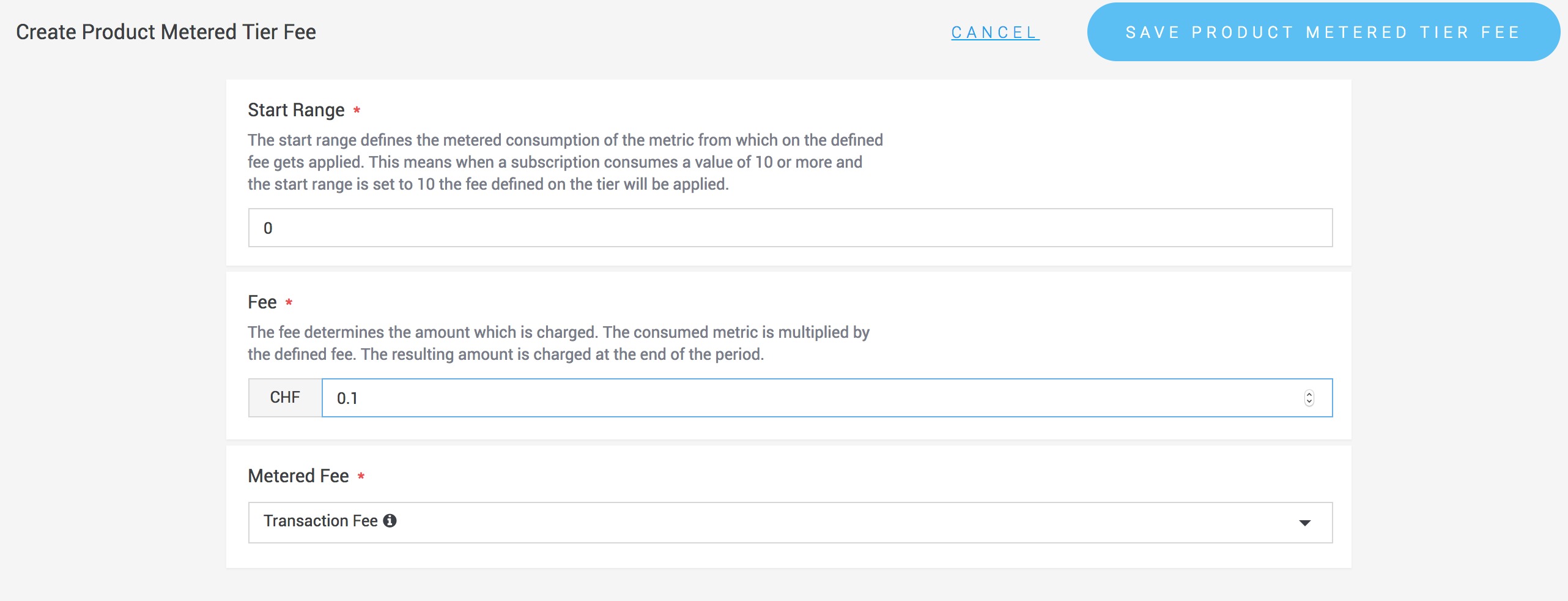1568x601 pixels.
Task: Click the info icon beside Transaction Fee
Action: (x=390, y=521)
